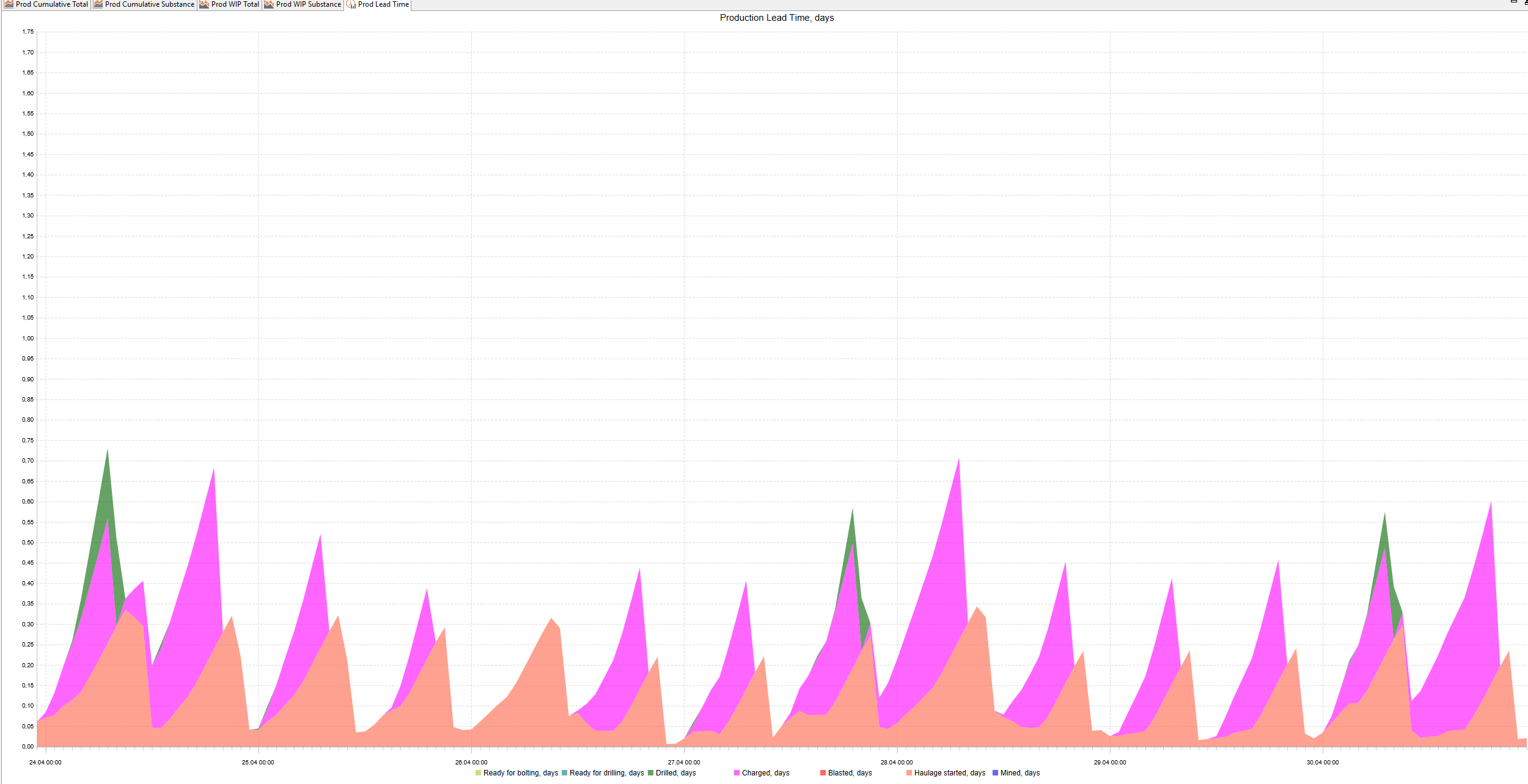Click the 'Mined, days' legend label
Viewport: 1528px width, 784px height.
[x=1020, y=773]
